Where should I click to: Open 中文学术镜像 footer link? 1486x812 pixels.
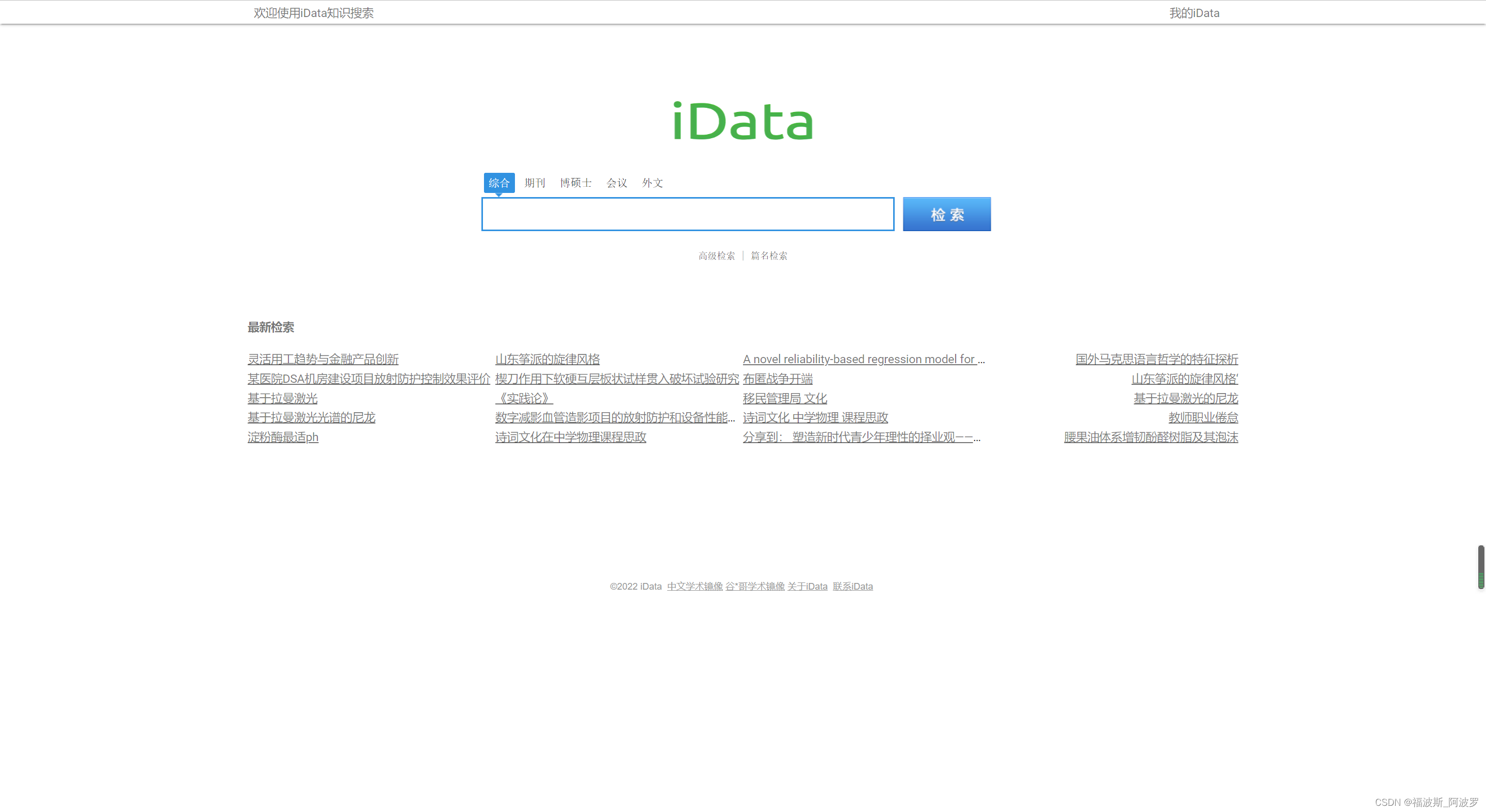[x=694, y=586]
